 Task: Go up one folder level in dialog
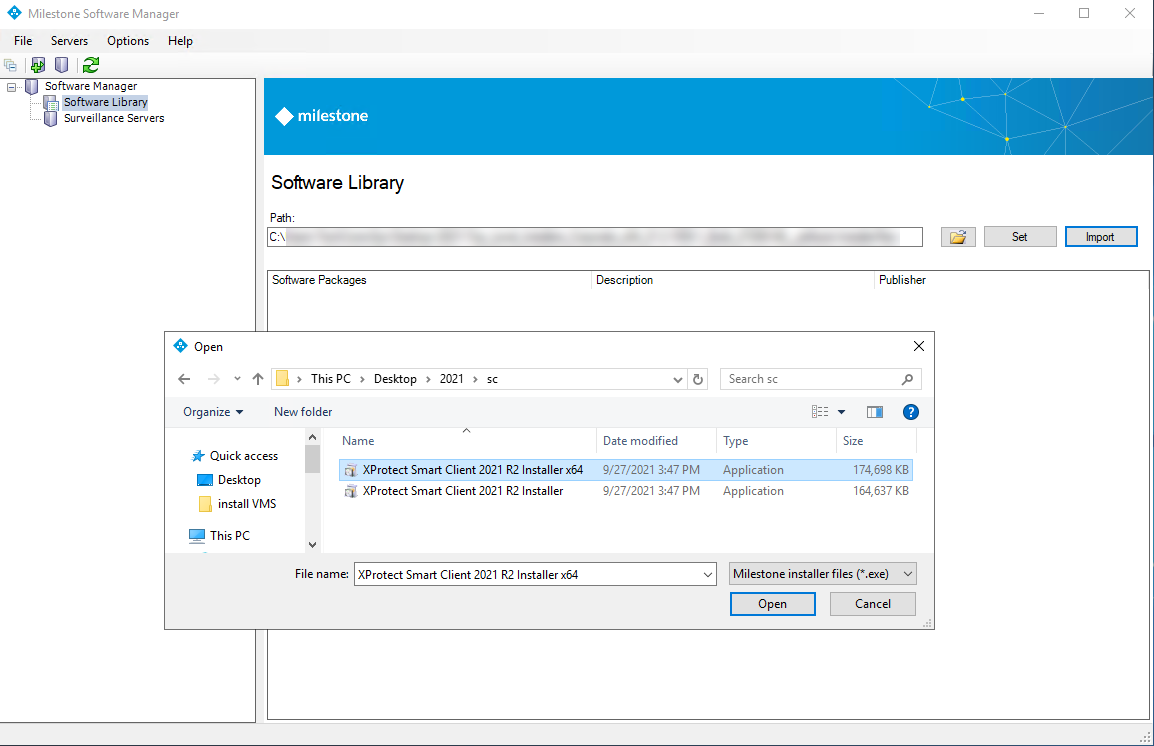258,379
